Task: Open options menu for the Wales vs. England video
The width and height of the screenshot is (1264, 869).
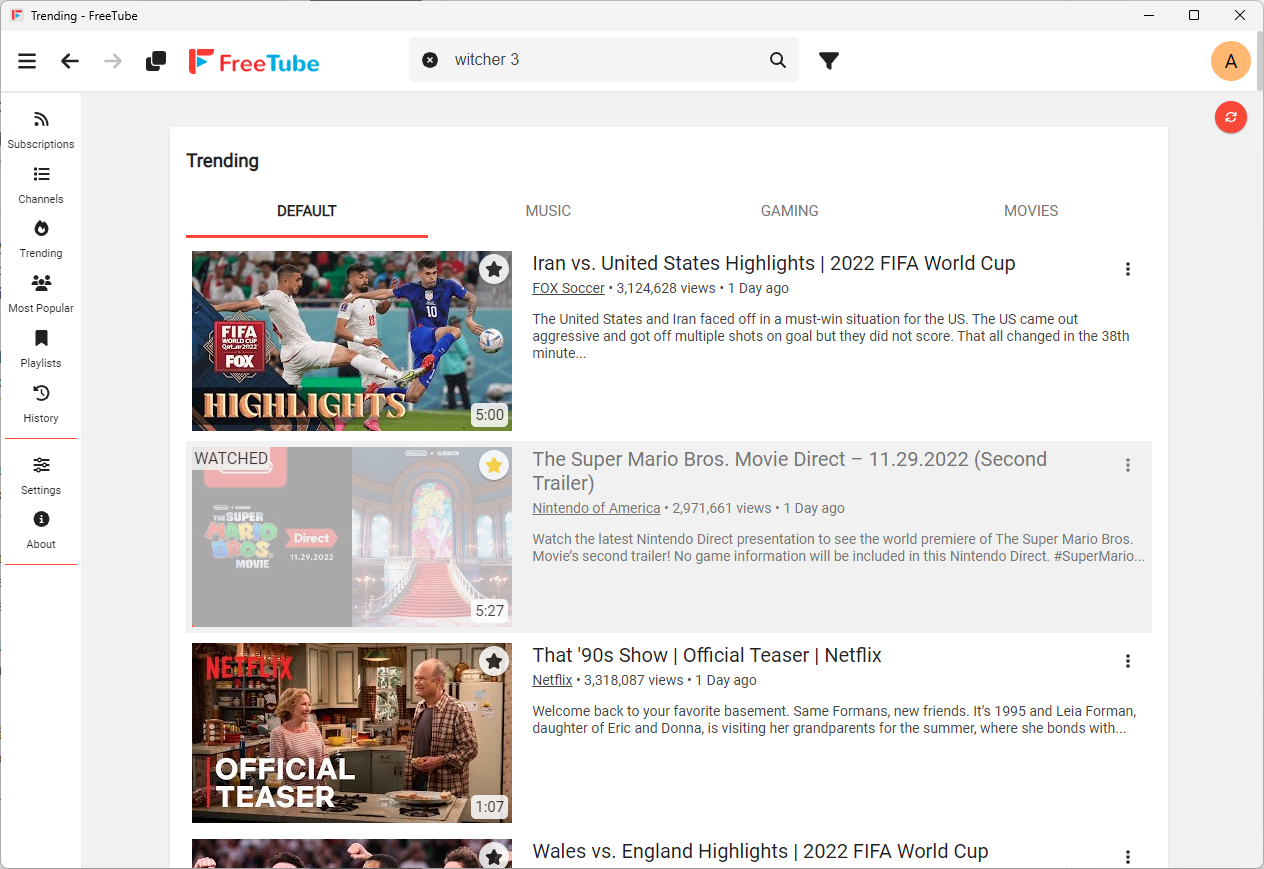Action: (x=1128, y=857)
